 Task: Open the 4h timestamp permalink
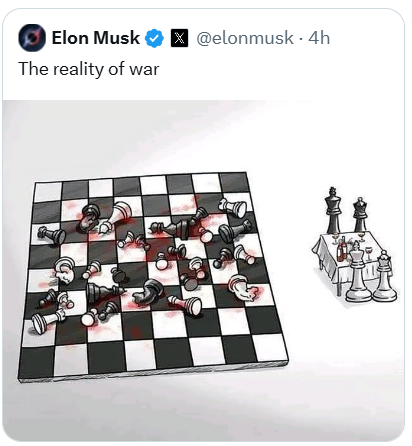[x=319, y=38]
